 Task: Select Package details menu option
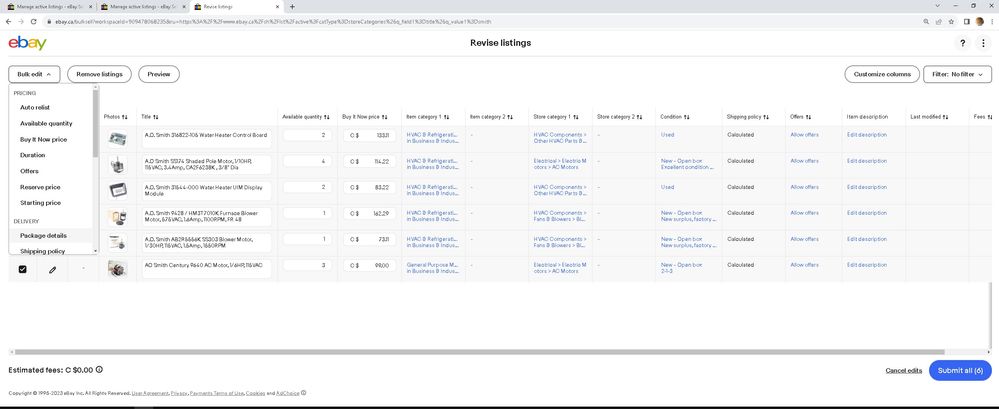point(43,235)
